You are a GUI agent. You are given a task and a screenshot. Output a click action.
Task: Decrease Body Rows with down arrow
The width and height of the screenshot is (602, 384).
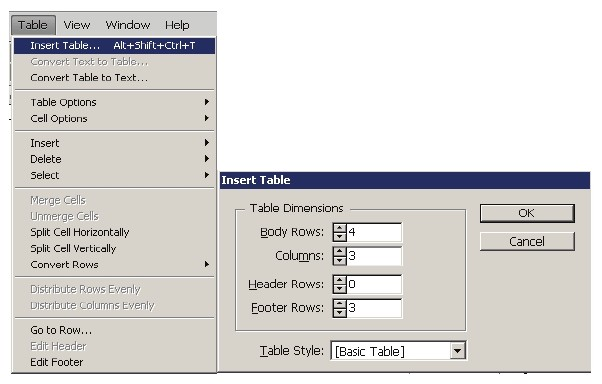coord(339,237)
